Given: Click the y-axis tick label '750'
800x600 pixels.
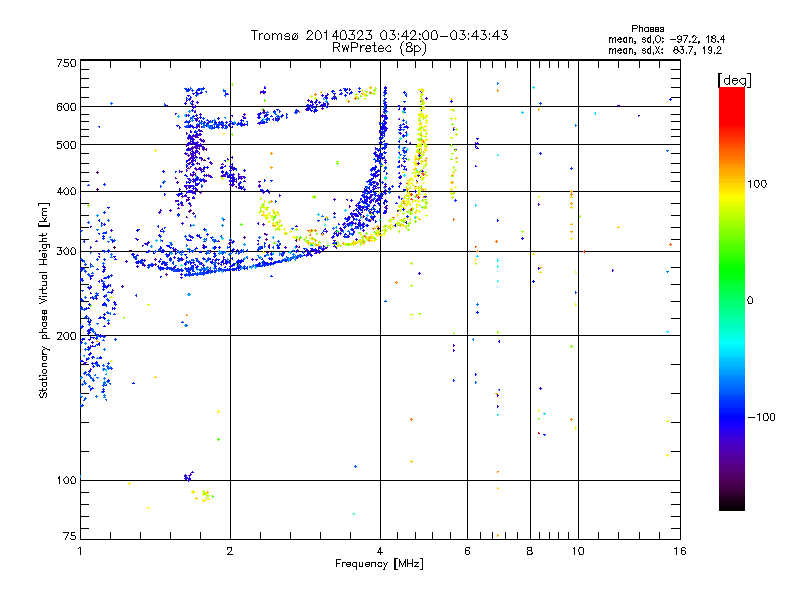Looking at the screenshot, I should coord(66,63).
